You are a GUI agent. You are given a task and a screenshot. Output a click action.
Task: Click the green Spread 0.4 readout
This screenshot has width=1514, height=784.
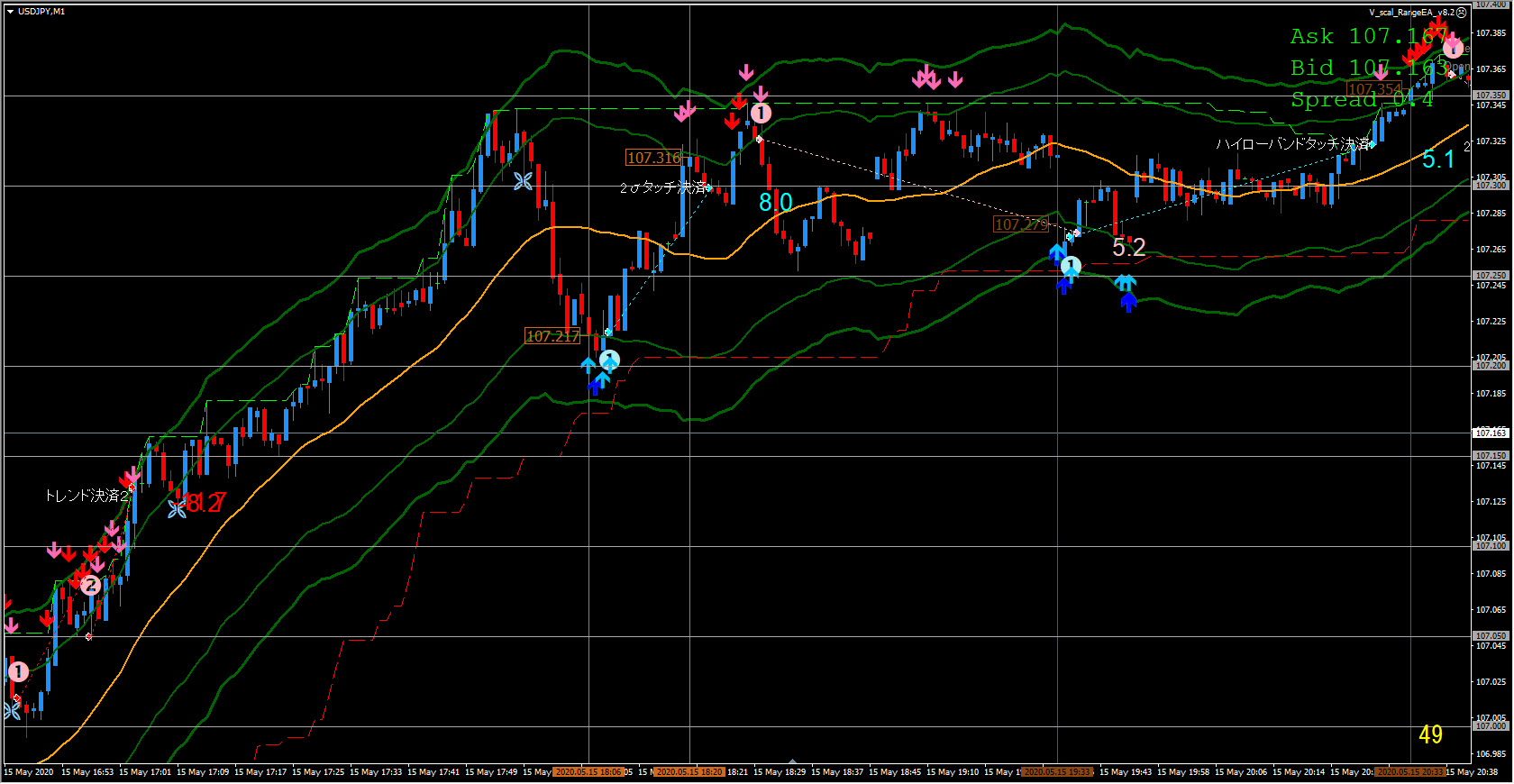[x=1362, y=99]
